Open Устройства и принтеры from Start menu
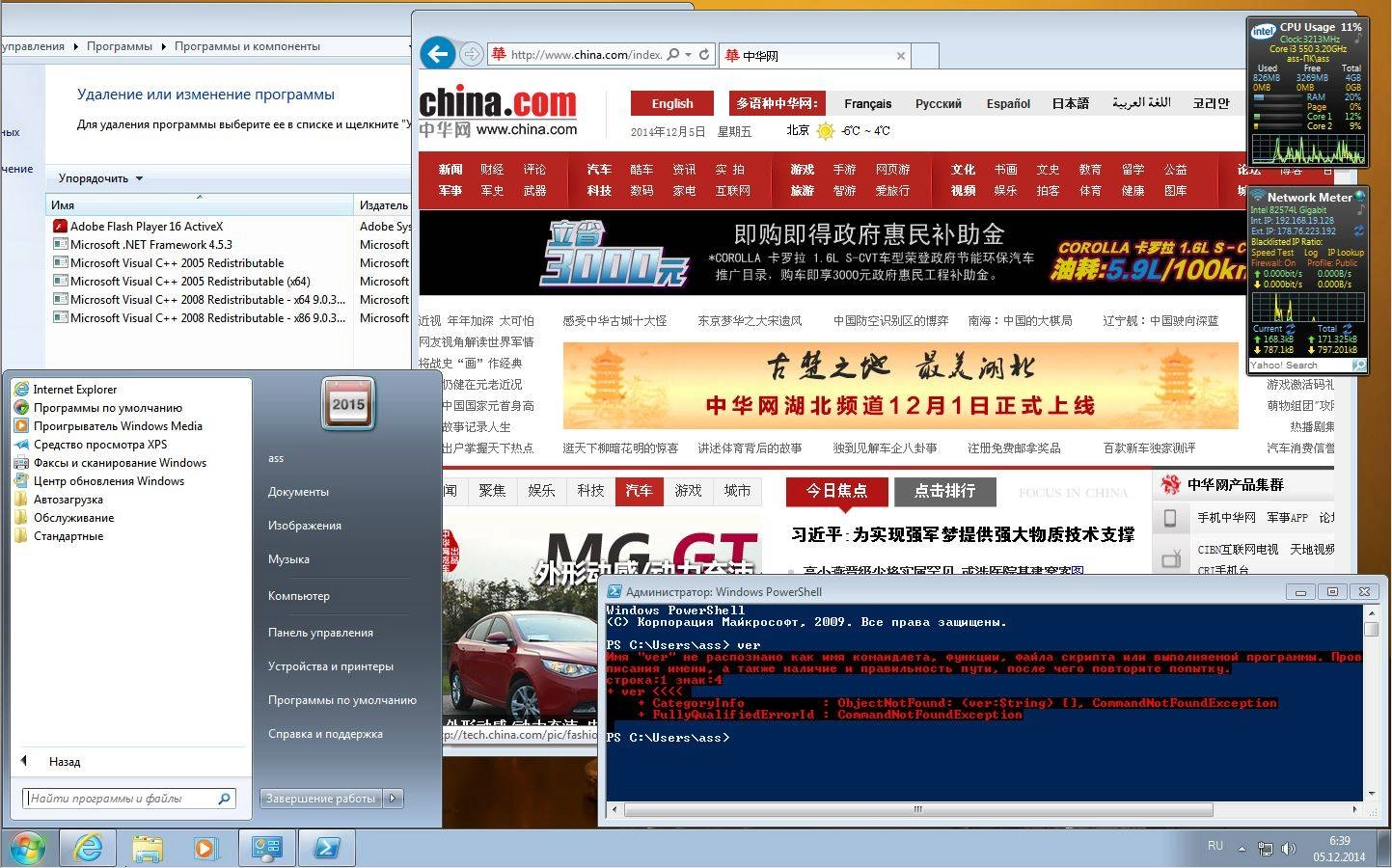1392x868 pixels. (x=330, y=666)
